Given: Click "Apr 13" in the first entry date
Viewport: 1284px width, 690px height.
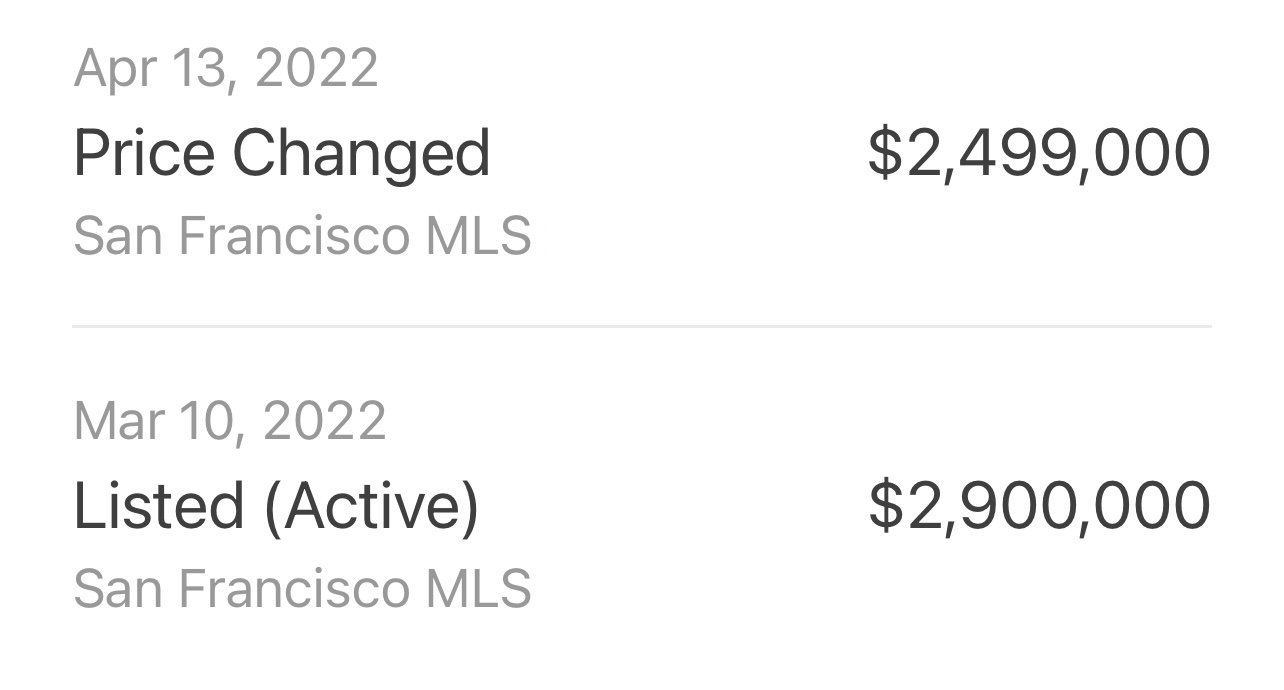Looking at the screenshot, I should coord(155,69).
